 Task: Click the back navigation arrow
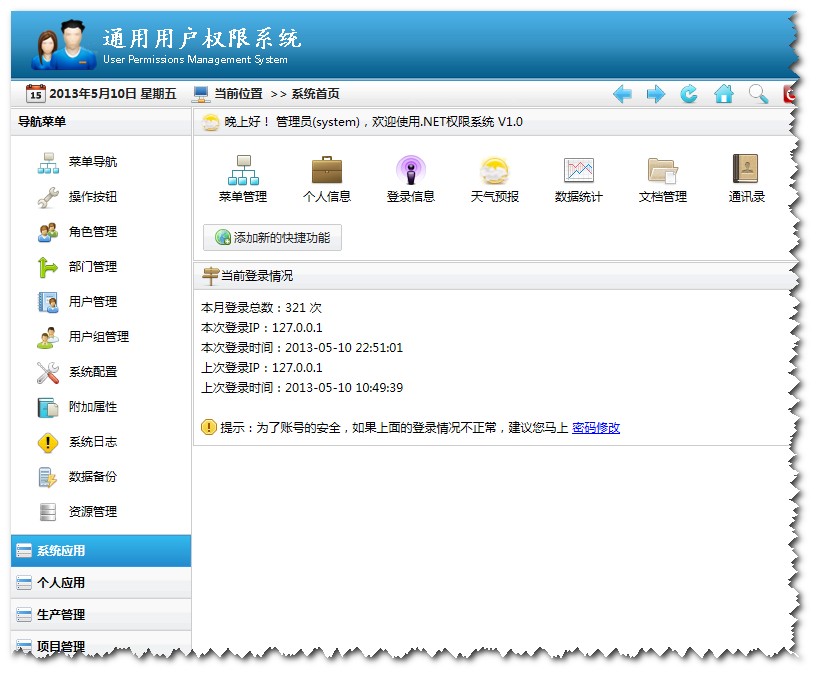click(x=621, y=93)
